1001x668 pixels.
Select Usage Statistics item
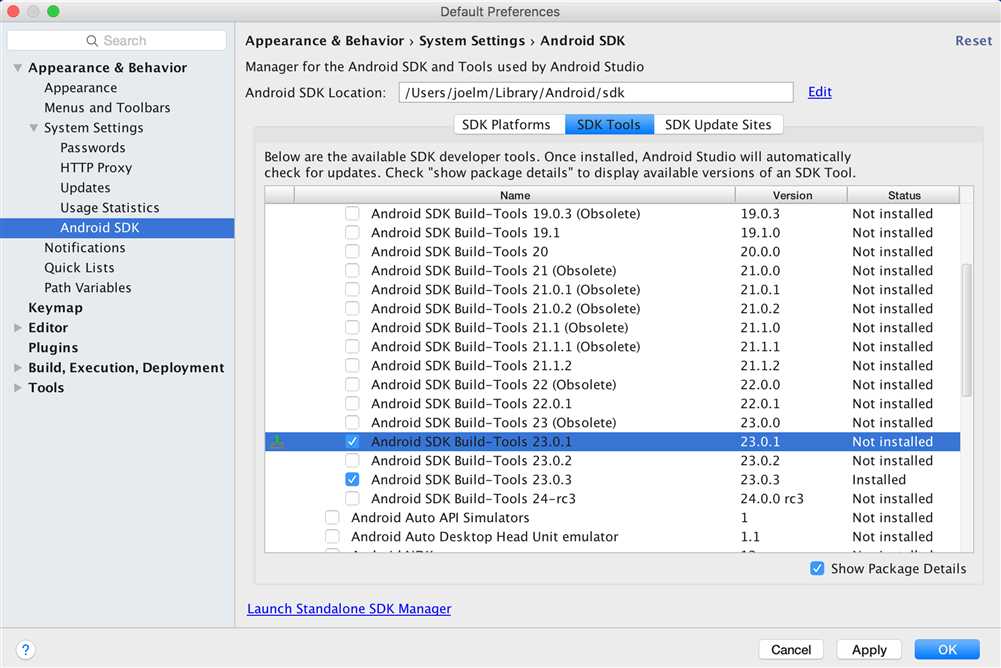tap(110, 208)
